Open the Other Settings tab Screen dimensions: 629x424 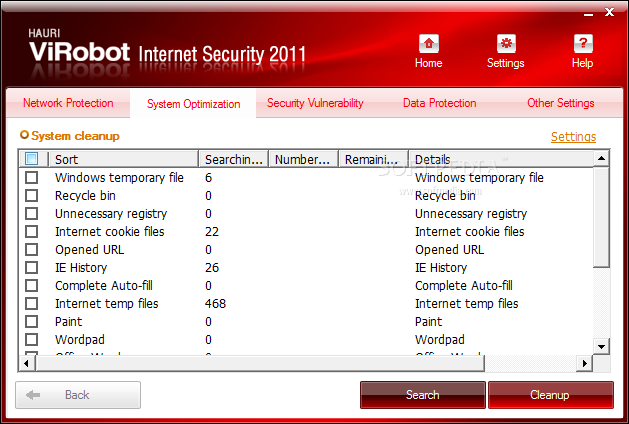point(561,103)
